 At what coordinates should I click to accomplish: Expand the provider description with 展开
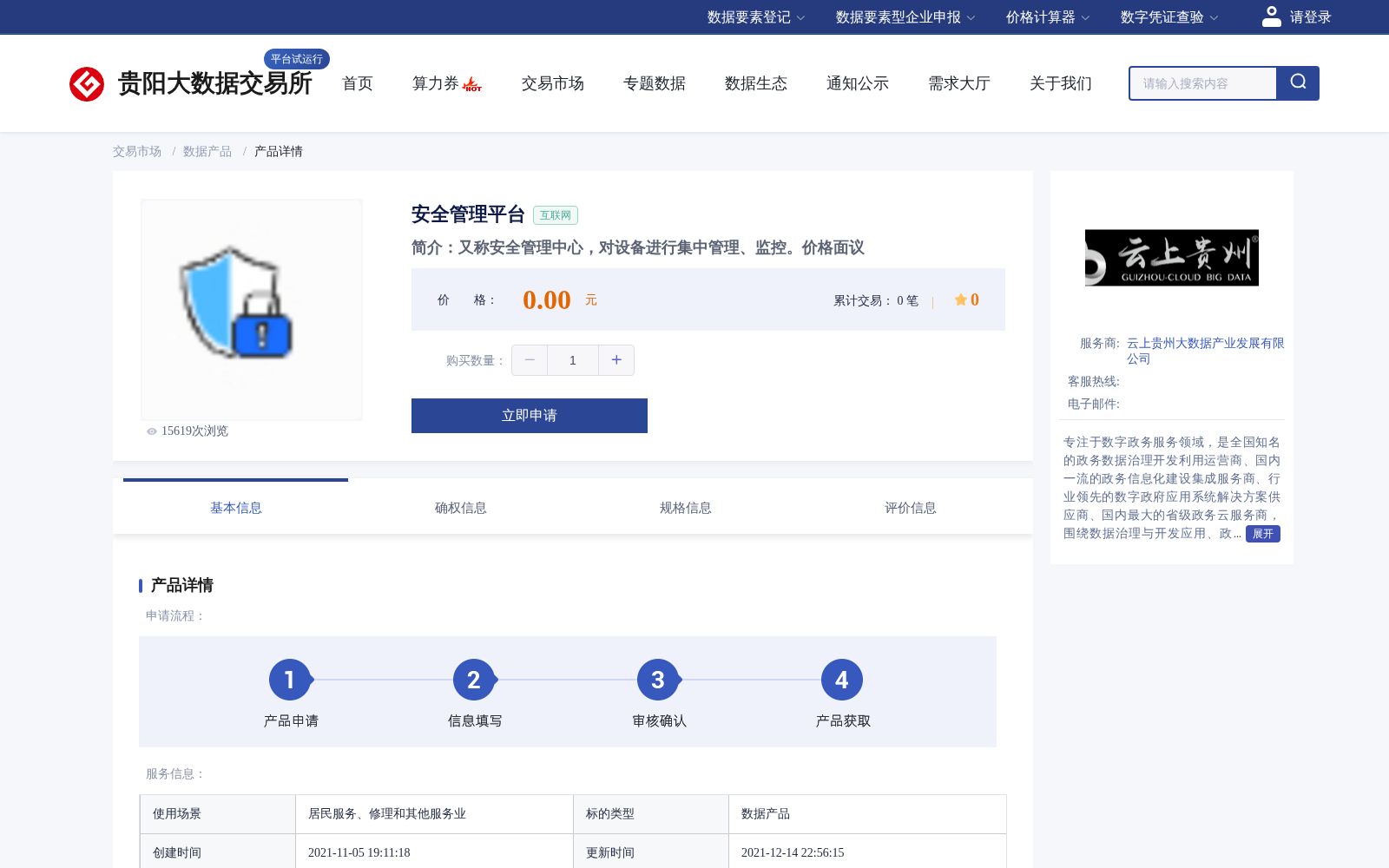(1262, 534)
